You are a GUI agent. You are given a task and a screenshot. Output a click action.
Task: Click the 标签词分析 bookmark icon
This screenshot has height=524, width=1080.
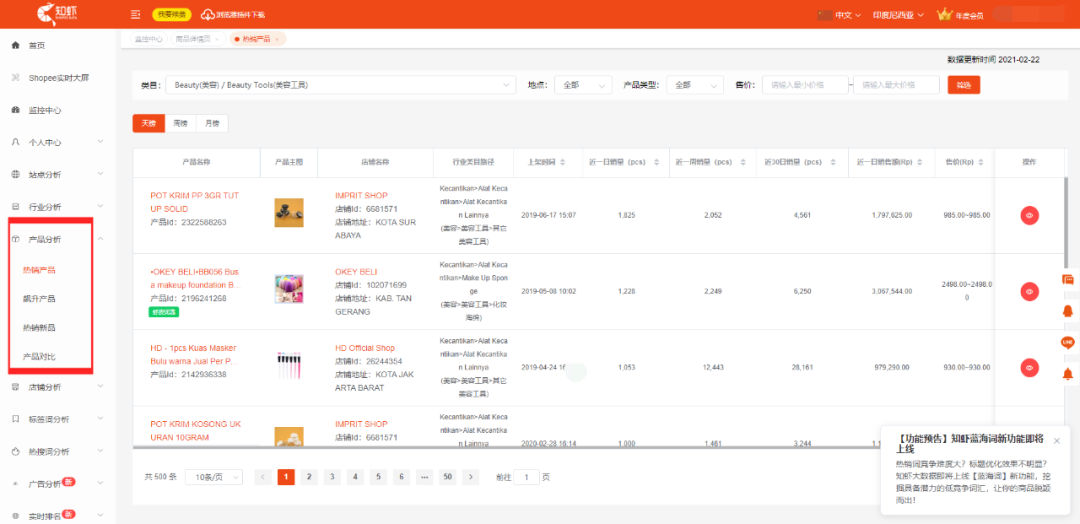coord(16,419)
